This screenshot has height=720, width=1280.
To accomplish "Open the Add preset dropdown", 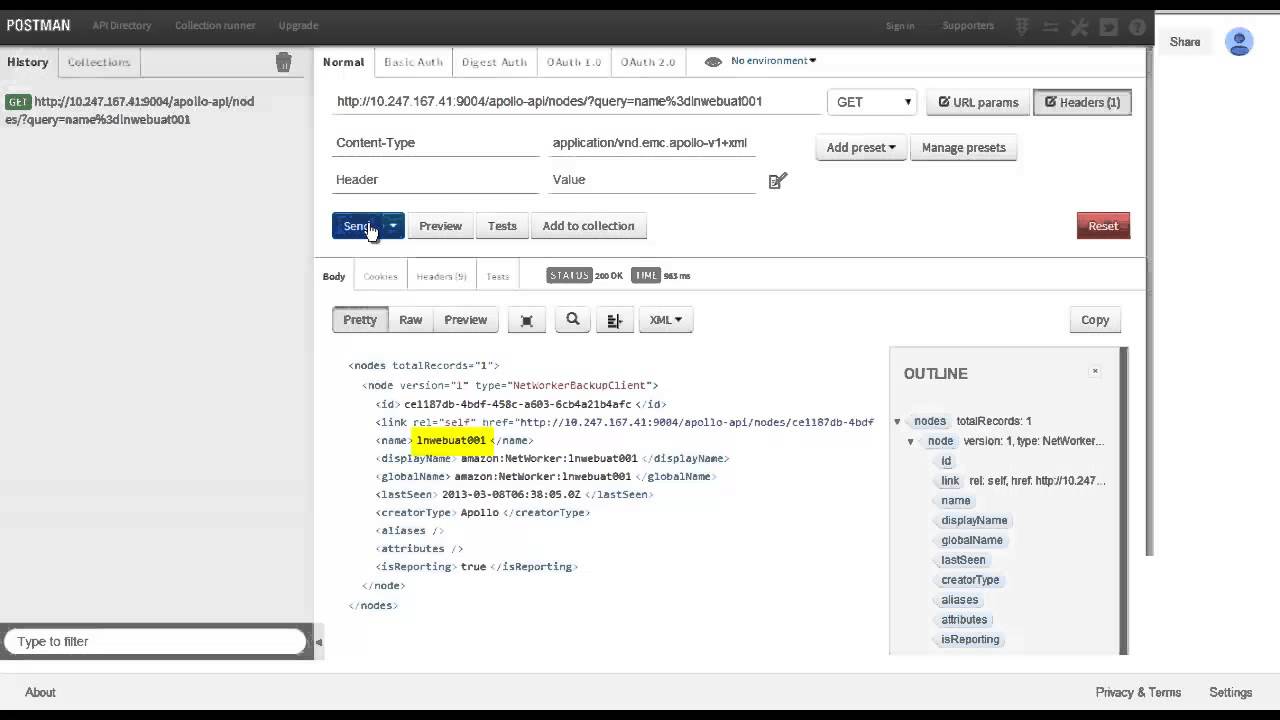I will point(861,148).
